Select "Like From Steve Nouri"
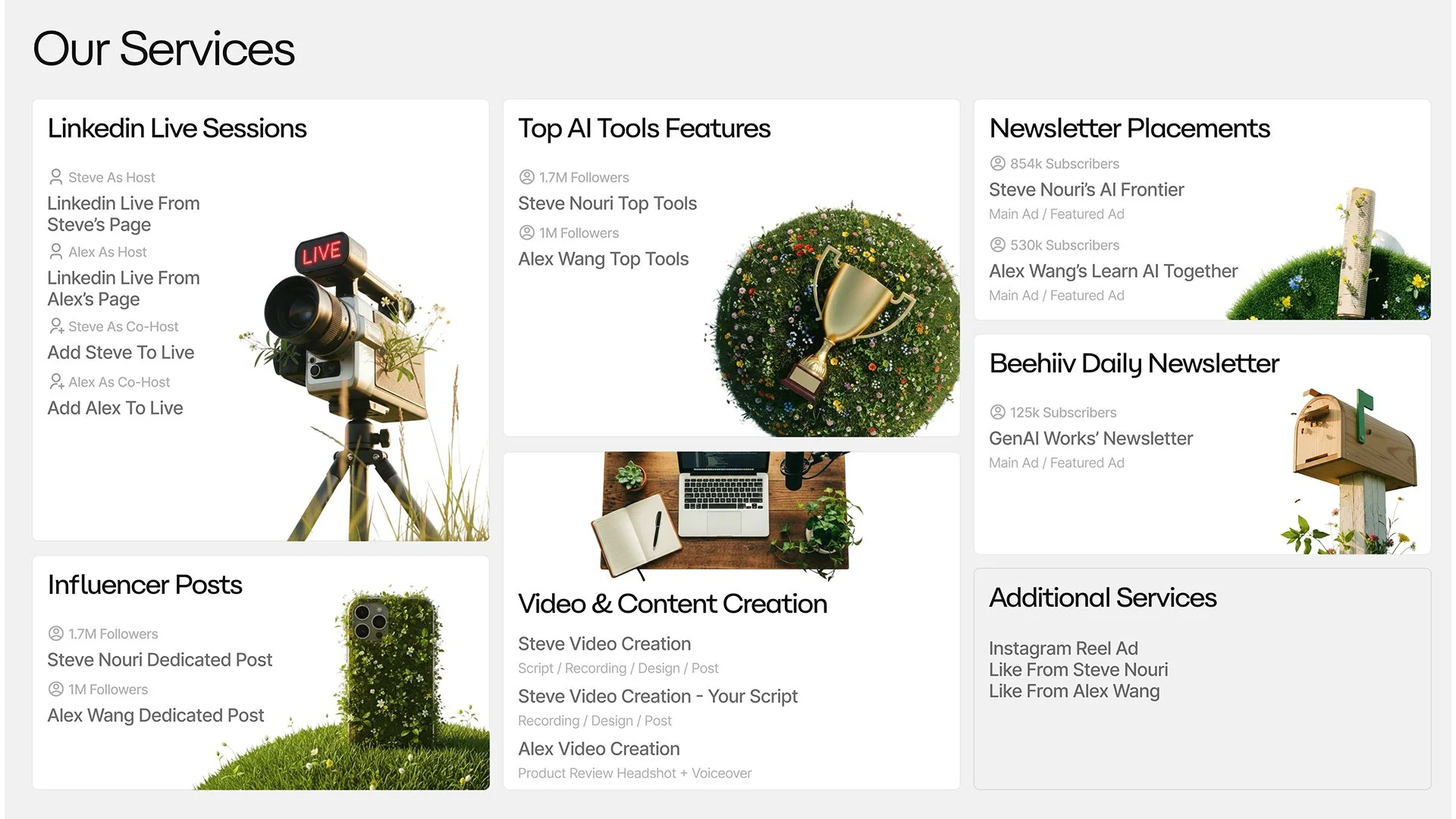 pyautogui.click(x=1078, y=670)
